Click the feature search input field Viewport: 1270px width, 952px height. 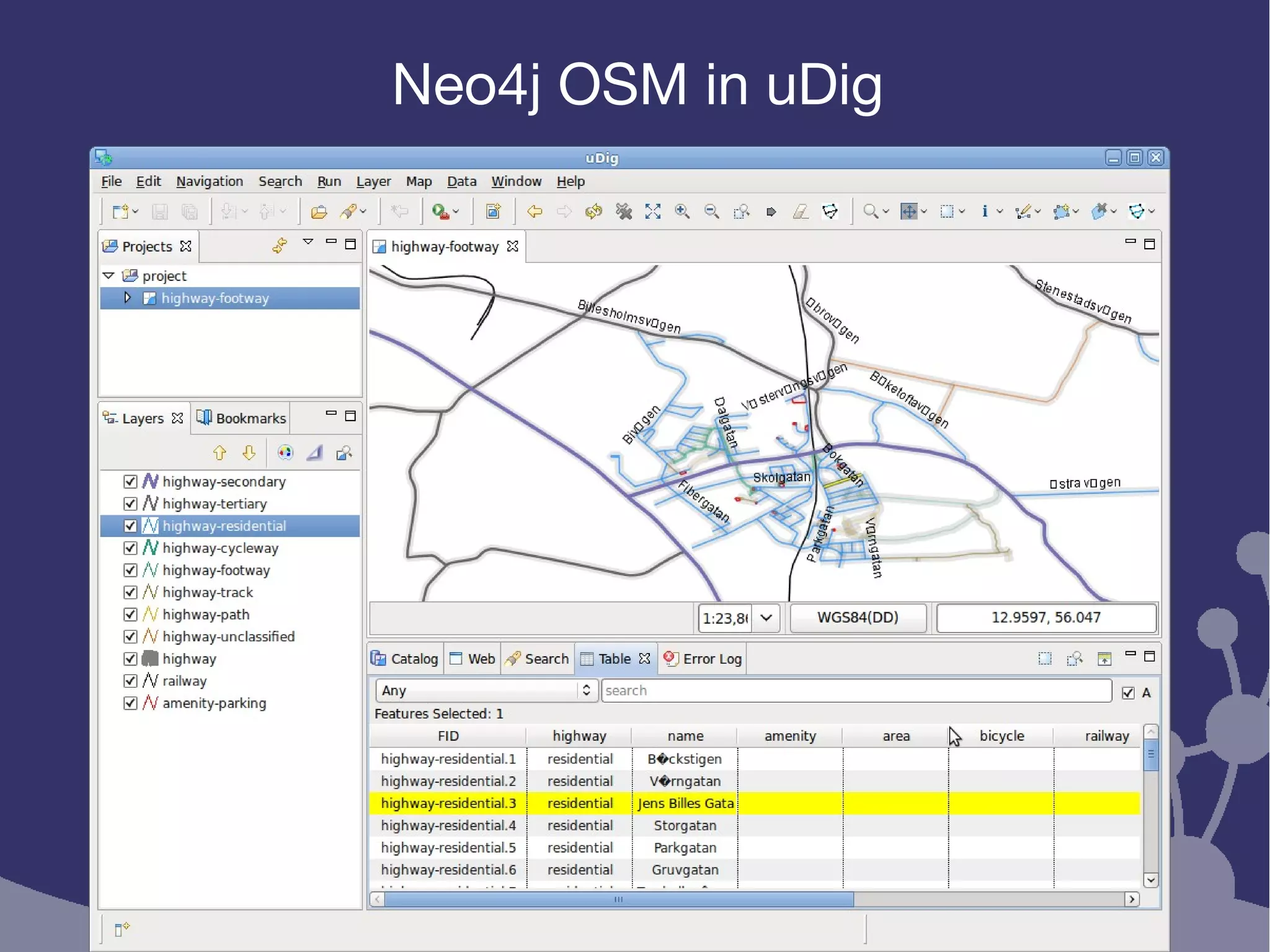[856, 690]
